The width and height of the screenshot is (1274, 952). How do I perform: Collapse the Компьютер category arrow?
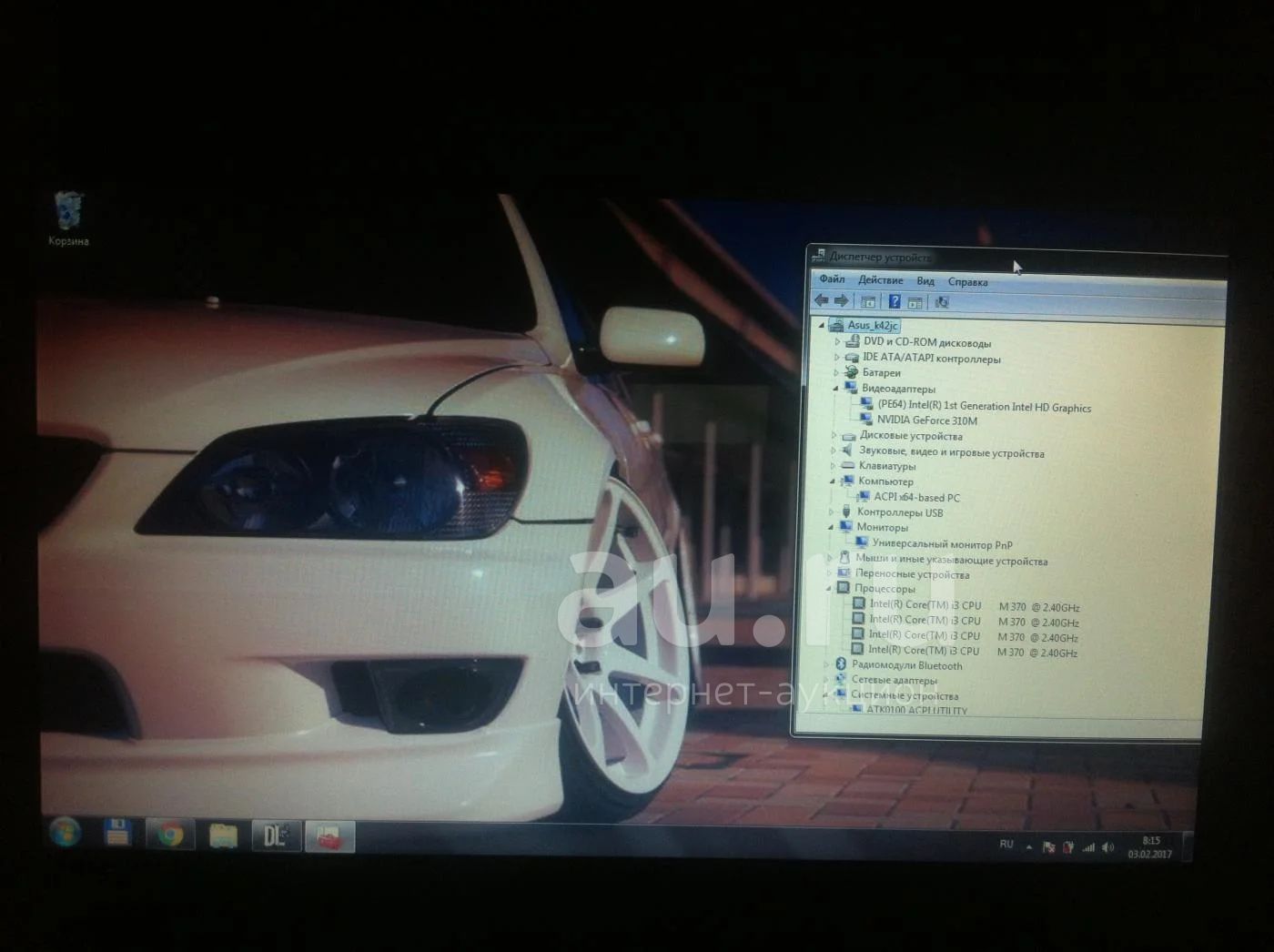pos(833,481)
